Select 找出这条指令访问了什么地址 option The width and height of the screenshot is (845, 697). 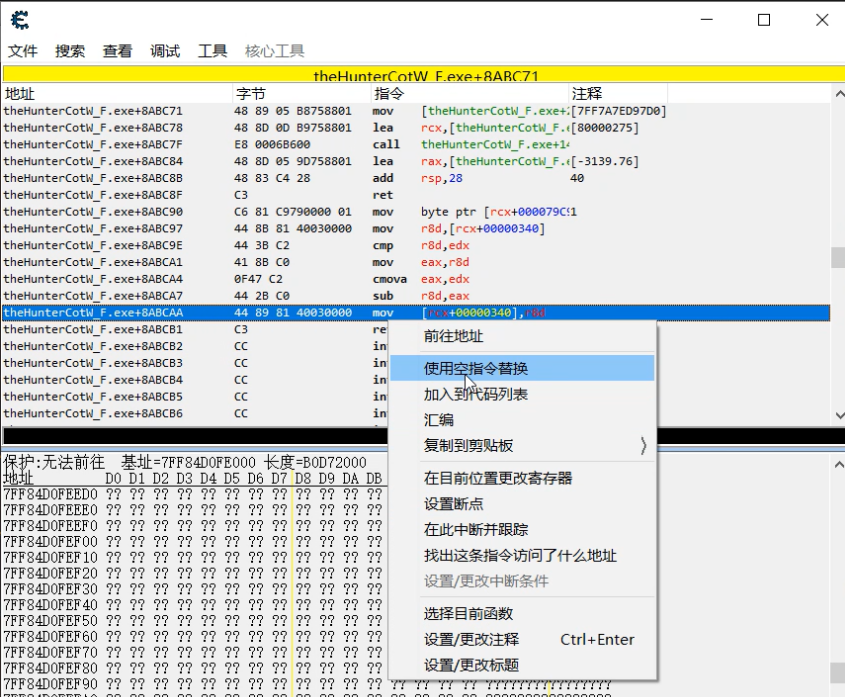(520, 556)
